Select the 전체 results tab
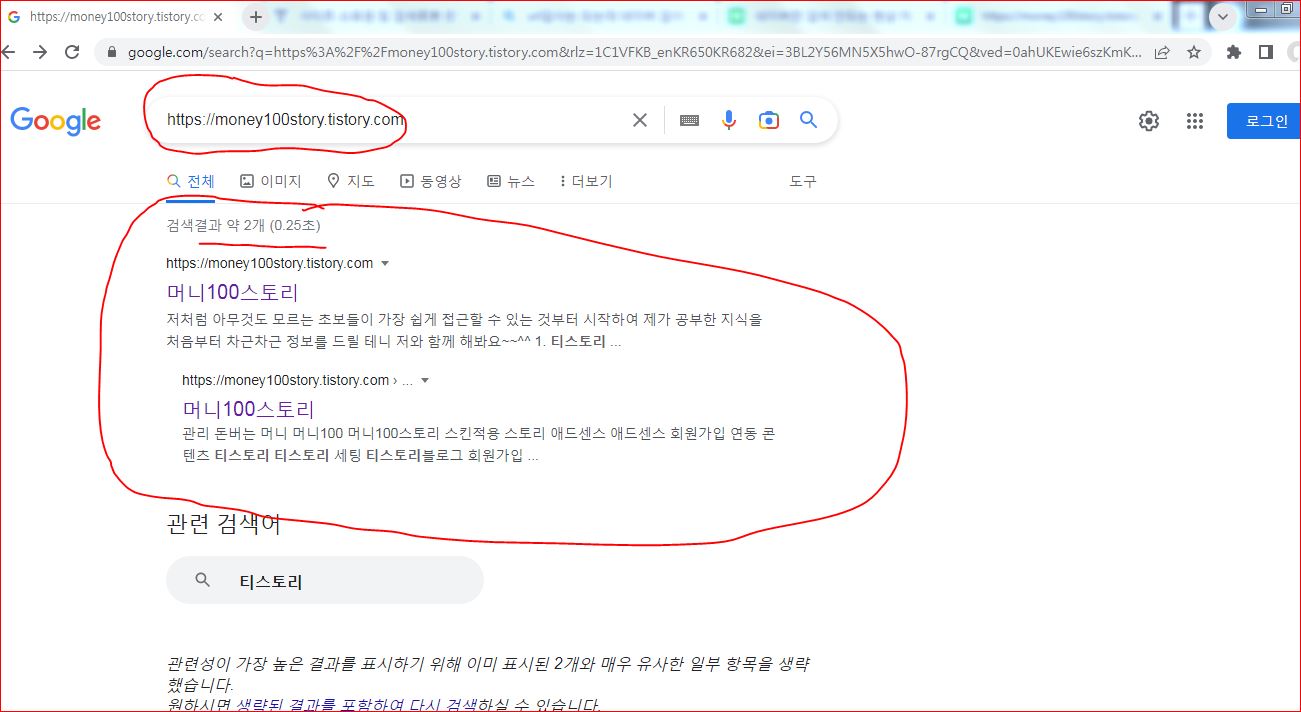Viewport: 1301px width, 712px height. click(190, 181)
